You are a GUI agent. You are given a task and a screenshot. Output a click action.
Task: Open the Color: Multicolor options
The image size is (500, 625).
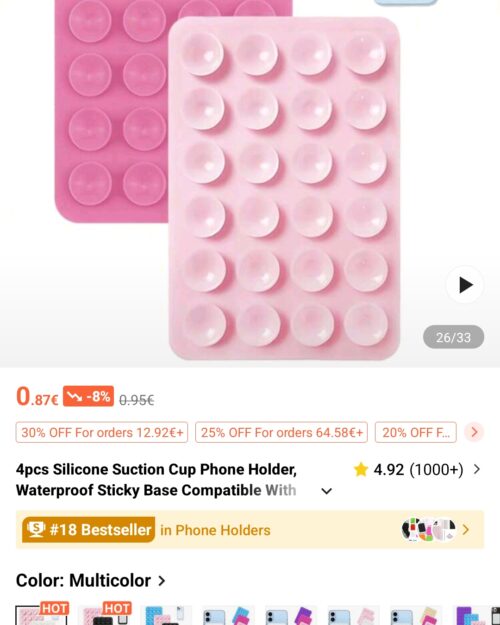coord(91,580)
